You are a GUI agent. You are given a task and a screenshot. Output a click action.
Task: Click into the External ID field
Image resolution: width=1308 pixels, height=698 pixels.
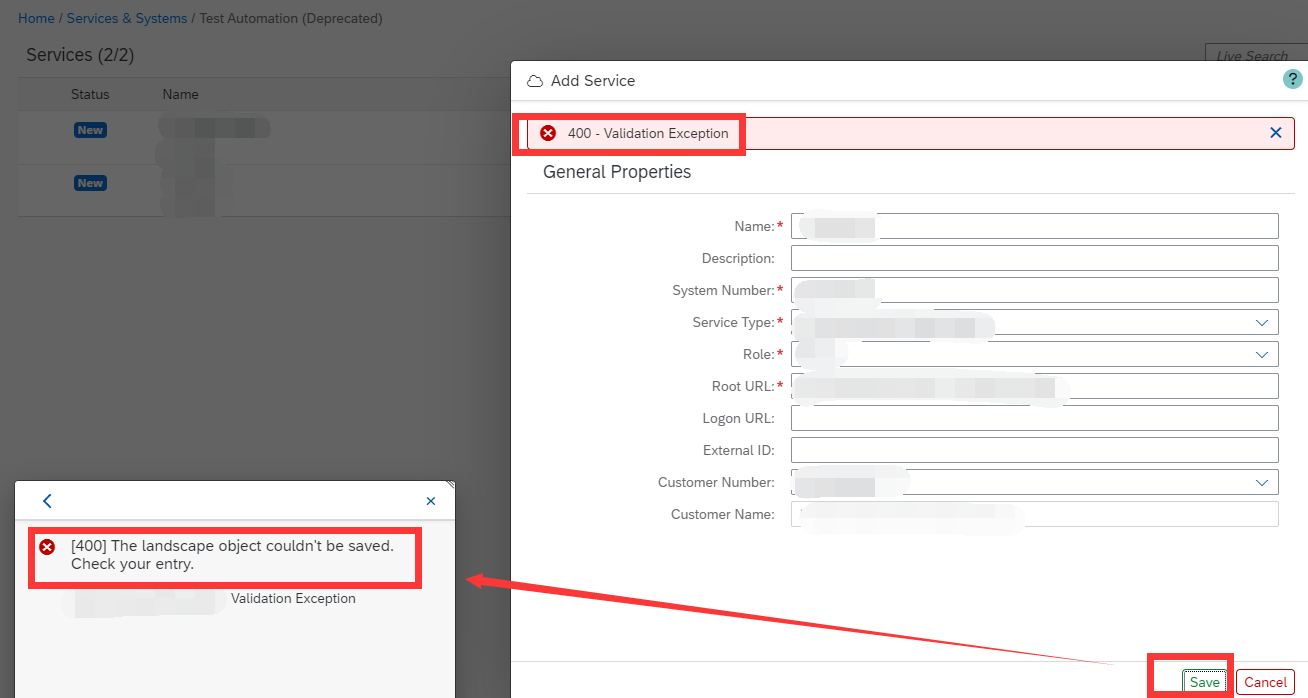coord(1035,450)
